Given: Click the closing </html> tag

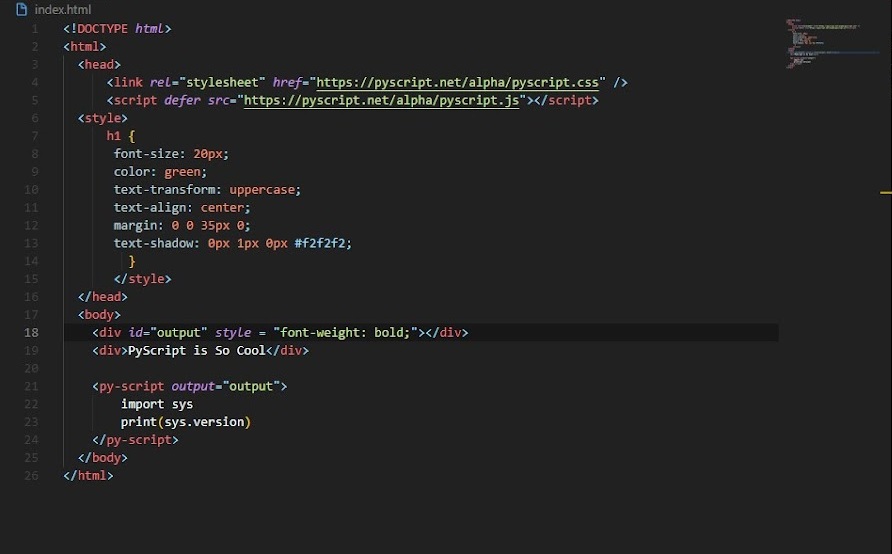Looking at the screenshot, I should (x=88, y=476).
